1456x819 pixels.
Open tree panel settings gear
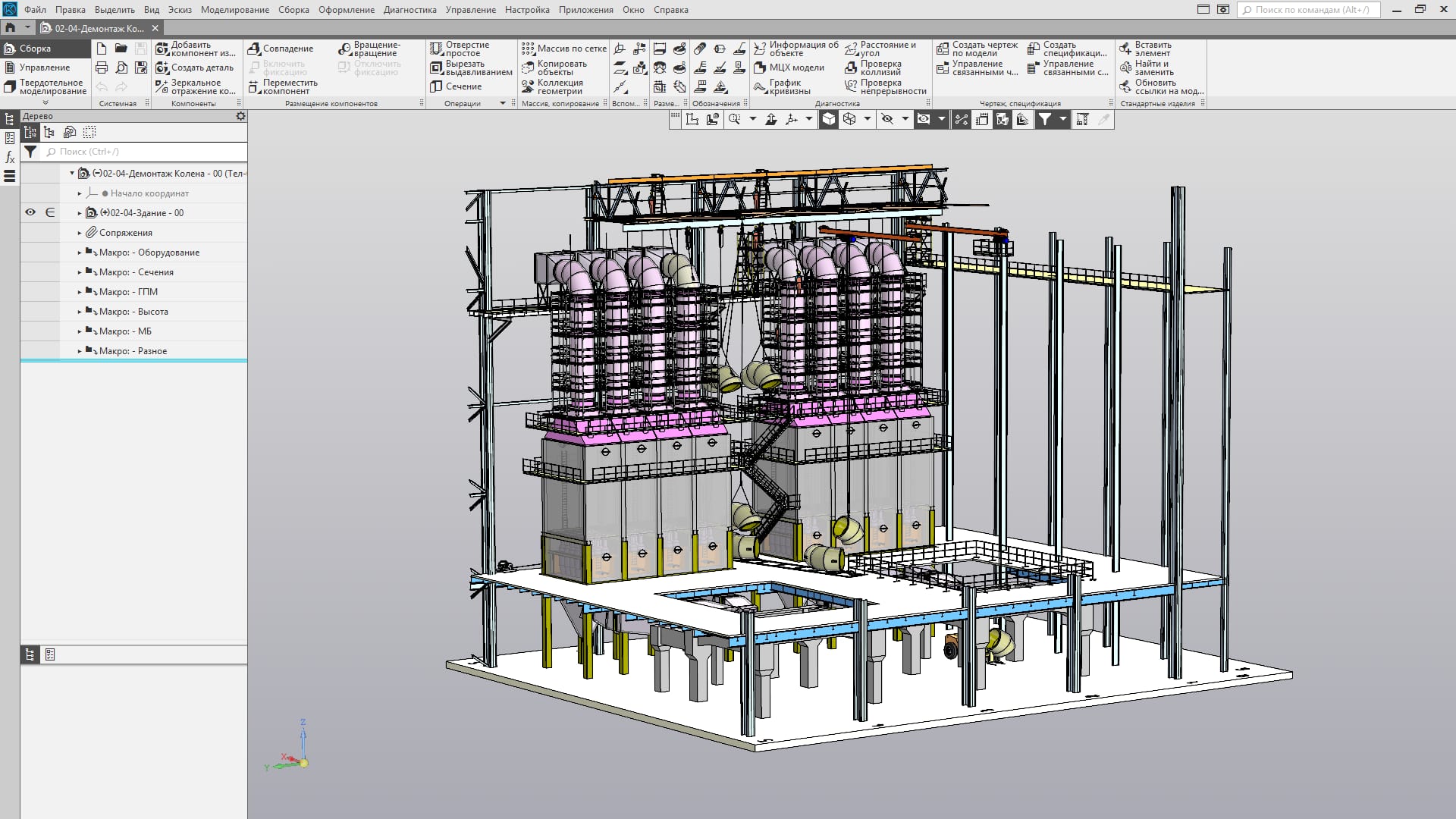pyautogui.click(x=240, y=116)
